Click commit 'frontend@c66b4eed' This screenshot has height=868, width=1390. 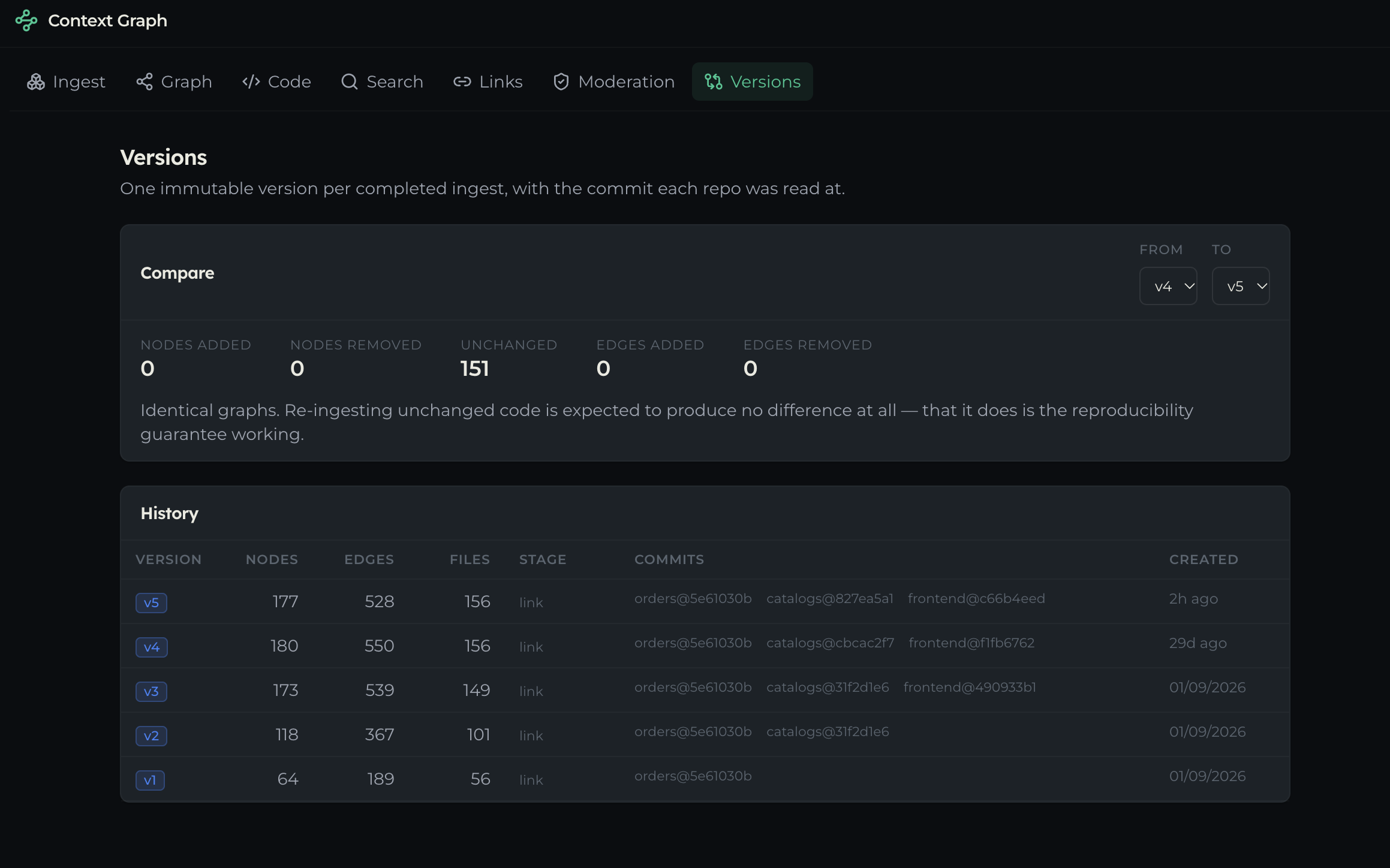click(976, 598)
